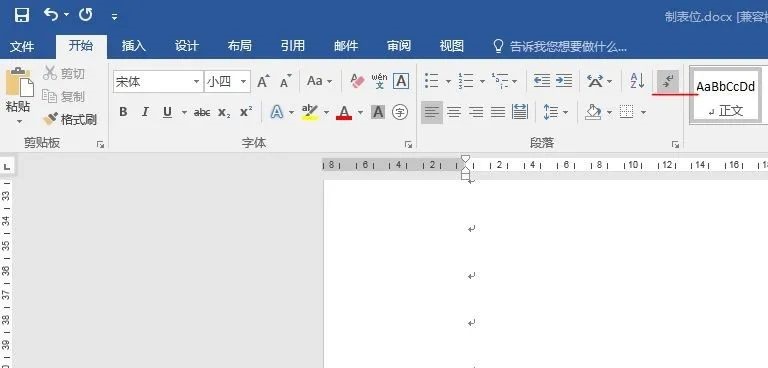The height and width of the screenshot is (368, 768).
Task: Increase font size with grow font icon
Action: pyautogui.click(x=264, y=81)
